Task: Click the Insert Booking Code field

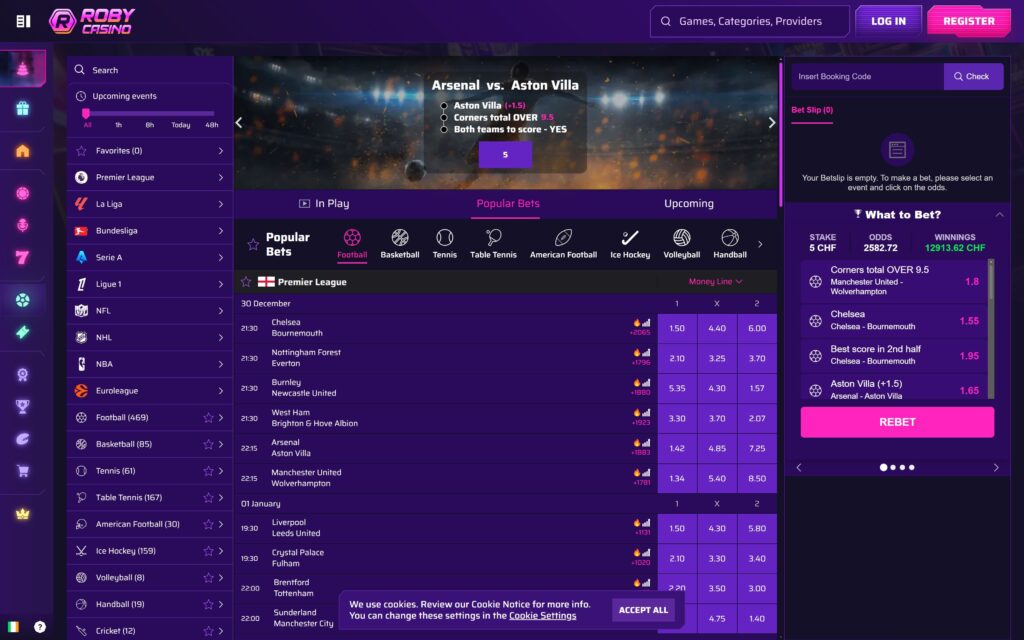Action: click(866, 76)
